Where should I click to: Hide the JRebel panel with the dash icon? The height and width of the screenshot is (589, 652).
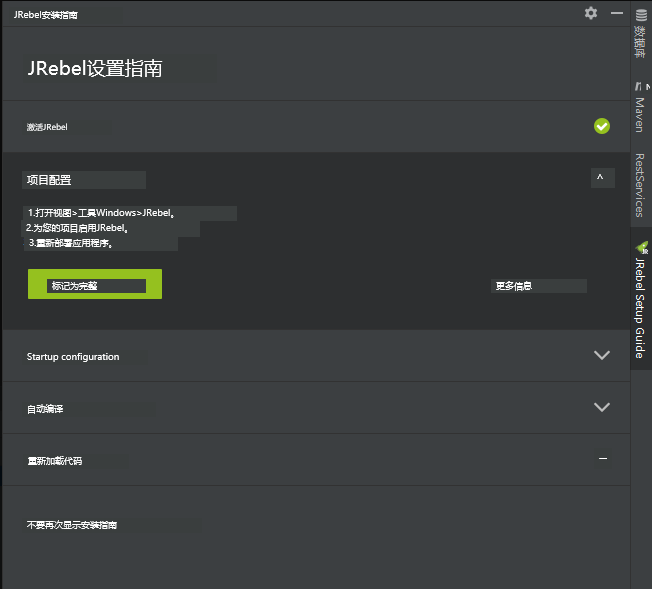617,13
